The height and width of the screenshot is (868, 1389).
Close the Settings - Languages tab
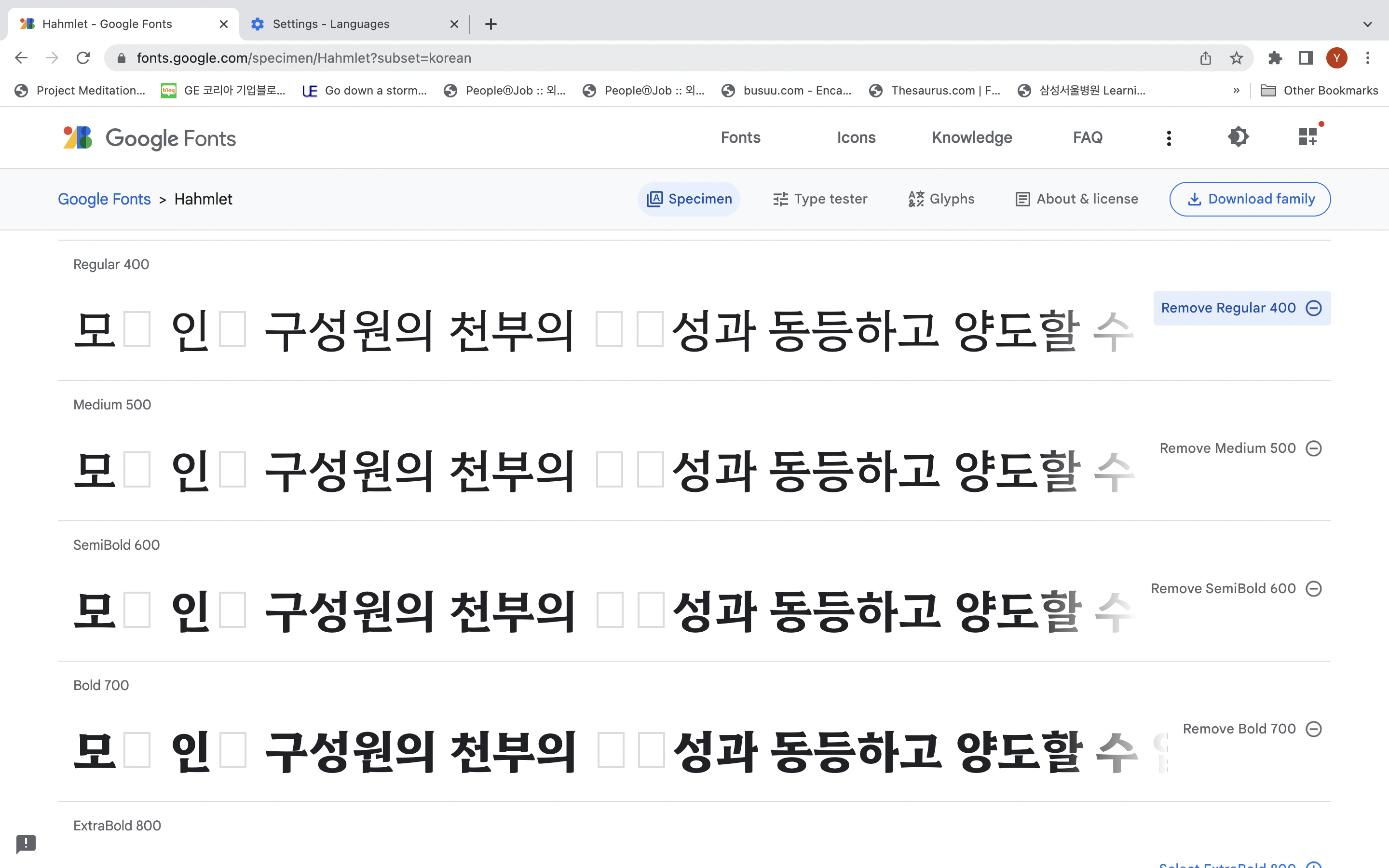(454, 24)
